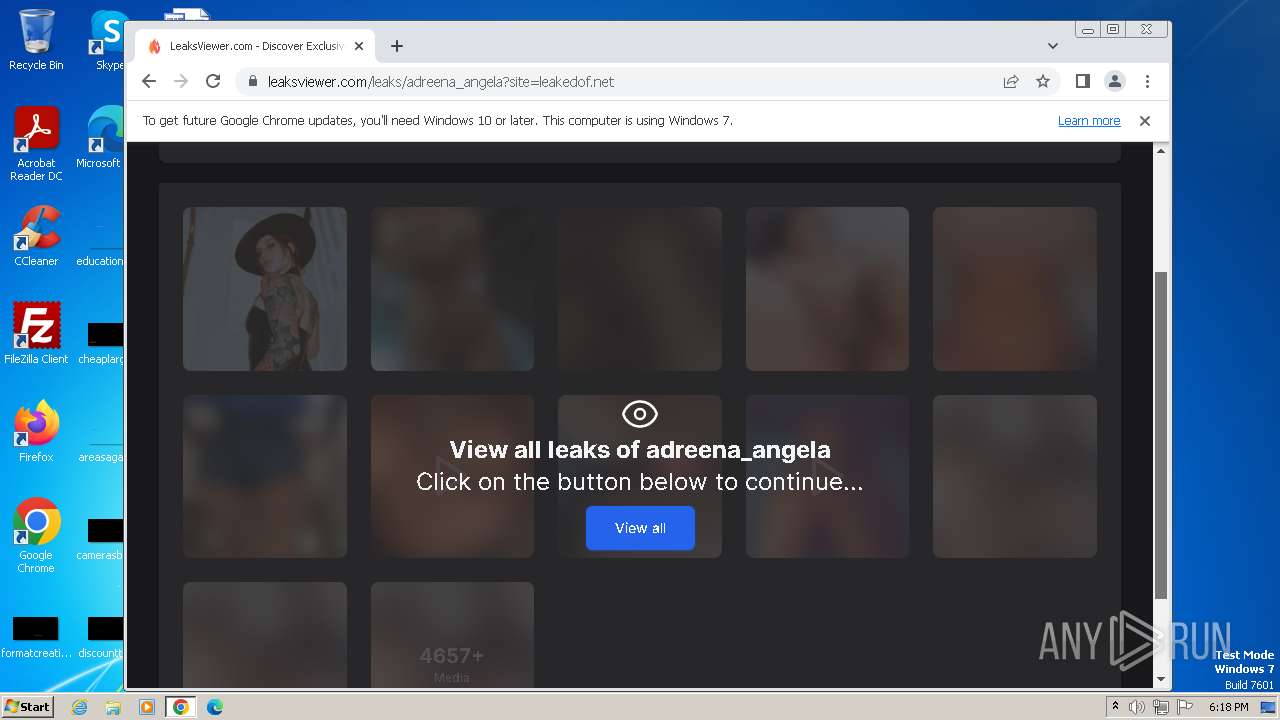
Task: Open the Windows Start button
Action: [28, 706]
